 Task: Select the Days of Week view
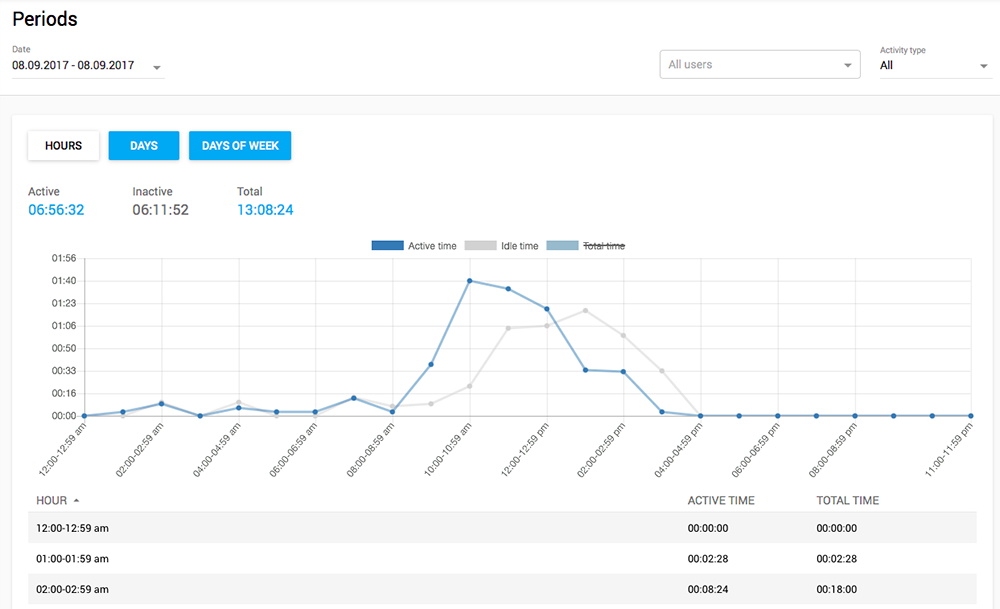point(240,146)
